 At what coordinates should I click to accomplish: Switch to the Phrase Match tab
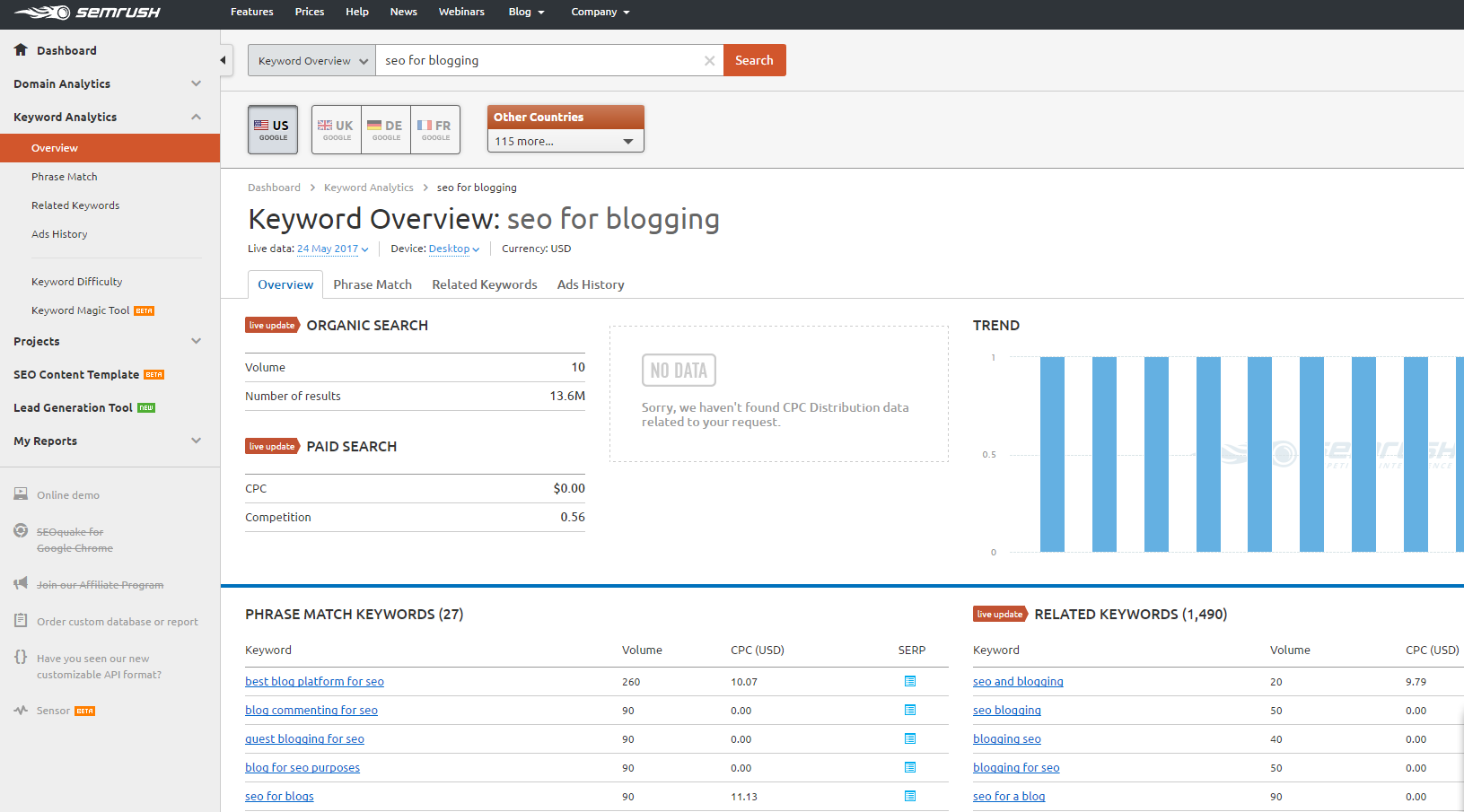point(373,284)
